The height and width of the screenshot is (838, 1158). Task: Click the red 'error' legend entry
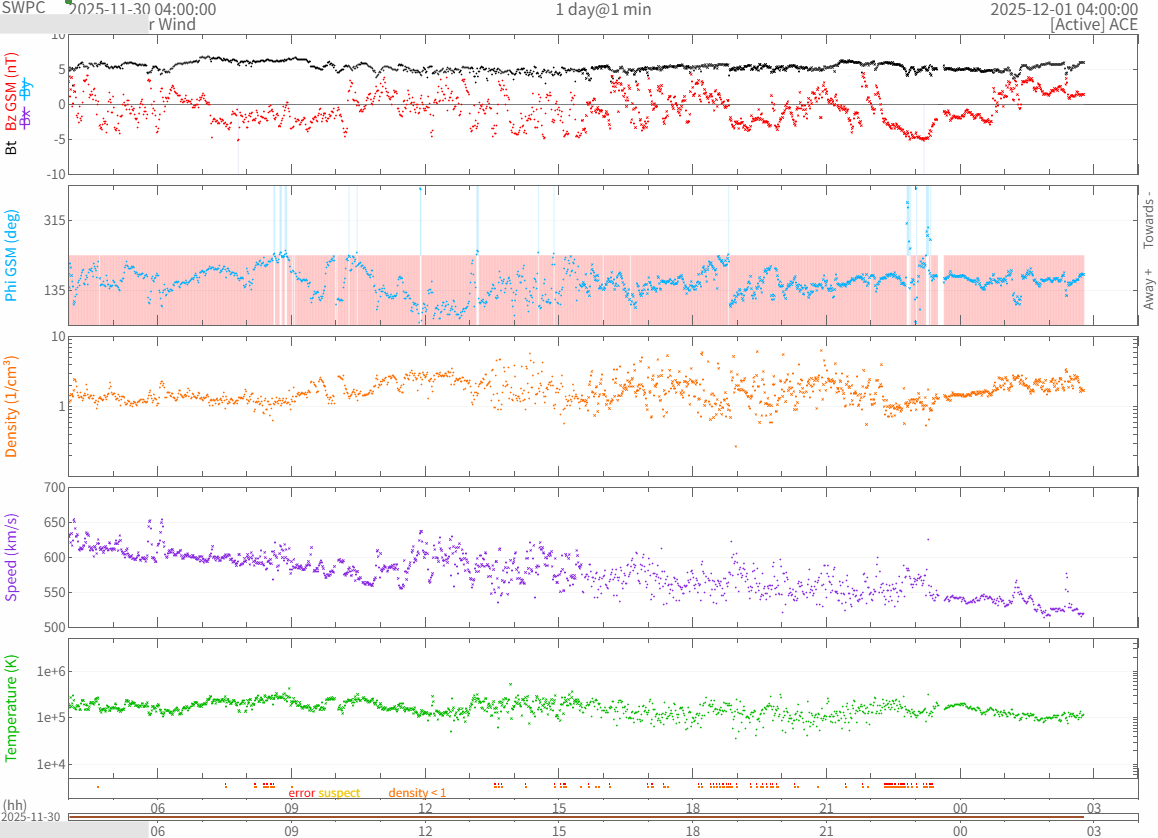coord(301,793)
